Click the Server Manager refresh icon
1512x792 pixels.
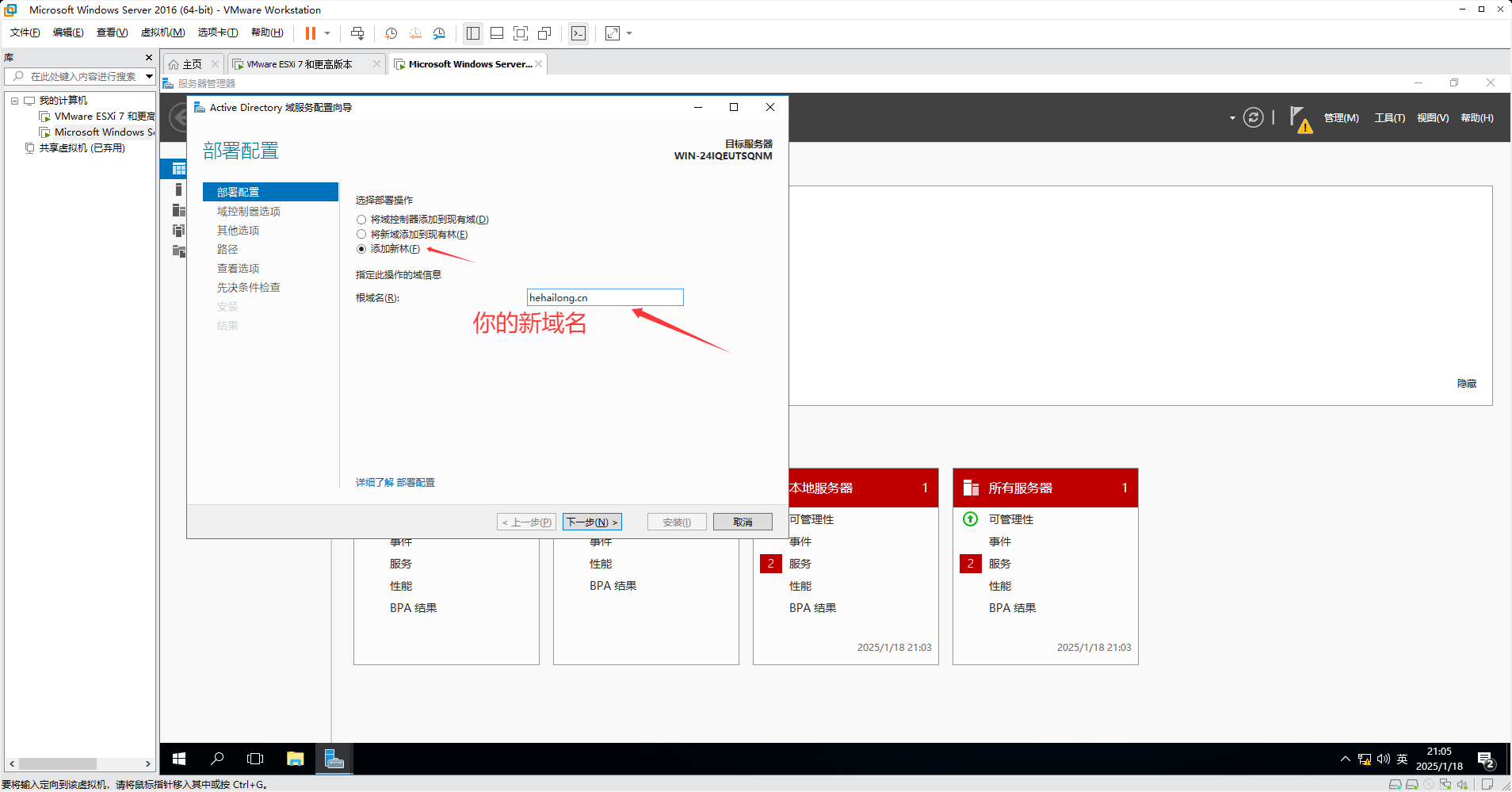coord(1253,118)
